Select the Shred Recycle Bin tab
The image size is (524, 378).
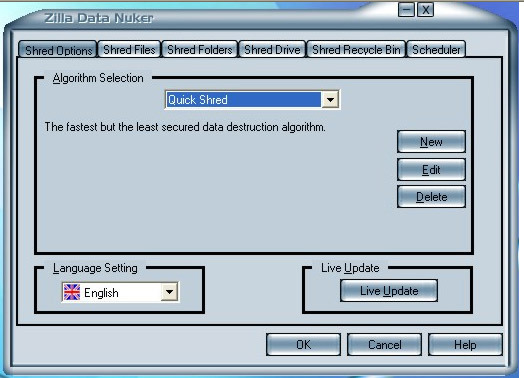(x=356, y=49)
